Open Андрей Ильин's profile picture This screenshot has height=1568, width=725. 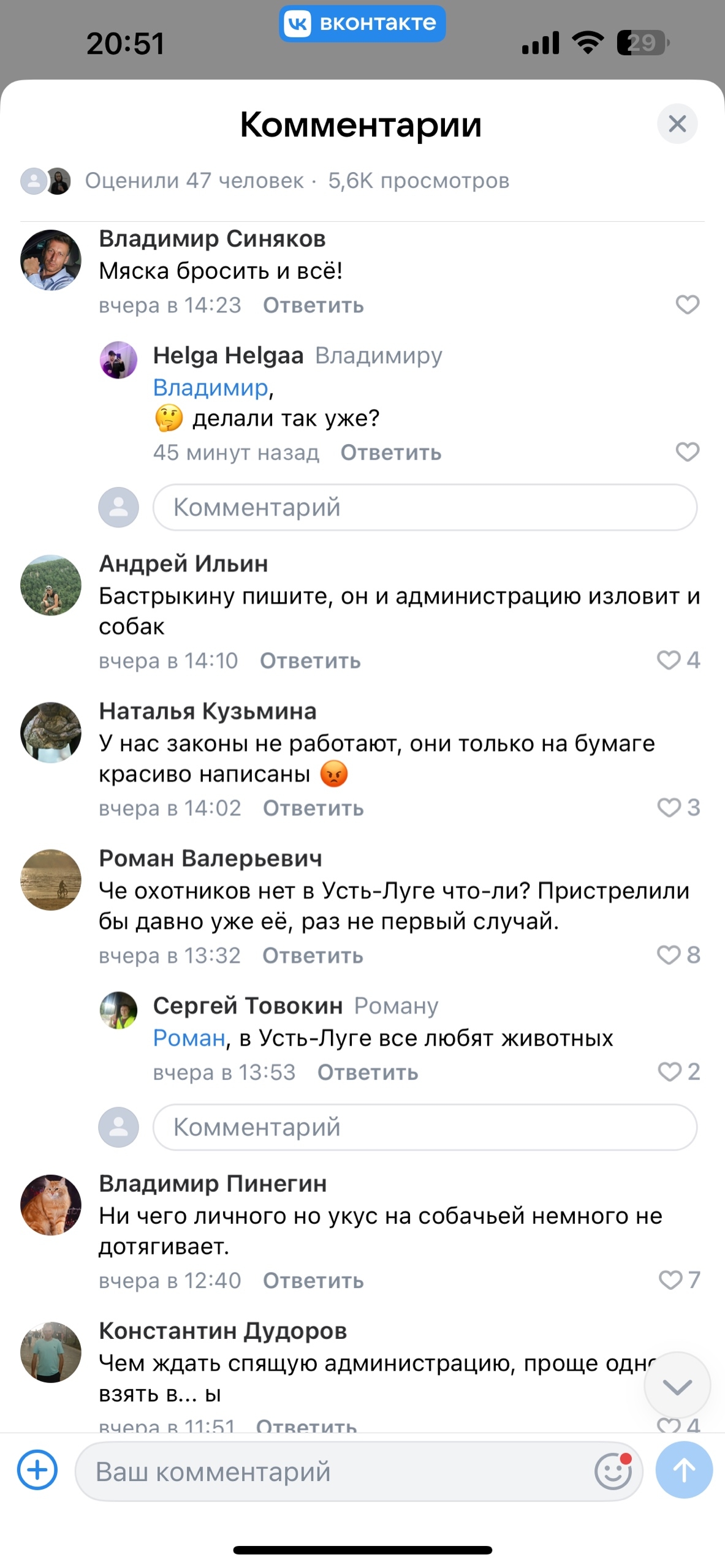[x=51, y=585]
